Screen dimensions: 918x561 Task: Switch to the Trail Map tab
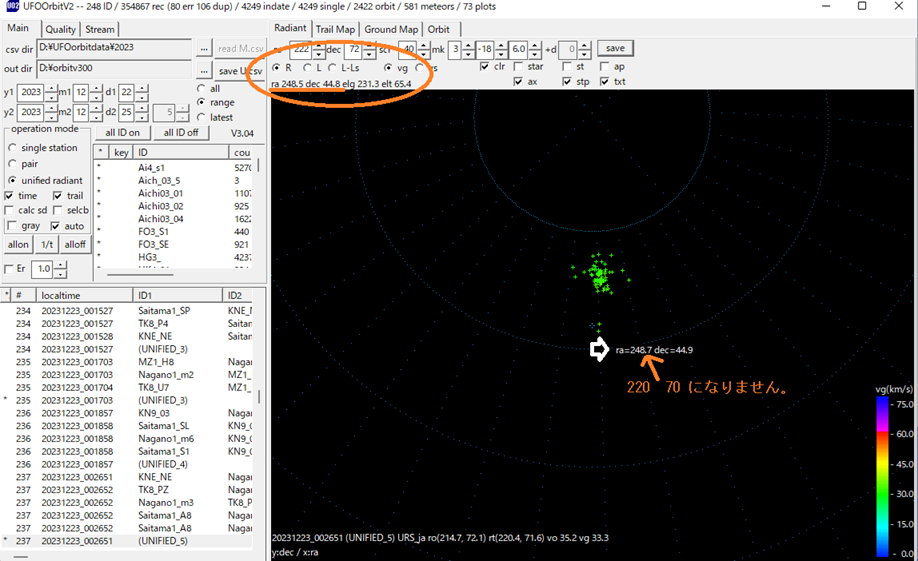[x=336, y=29]
